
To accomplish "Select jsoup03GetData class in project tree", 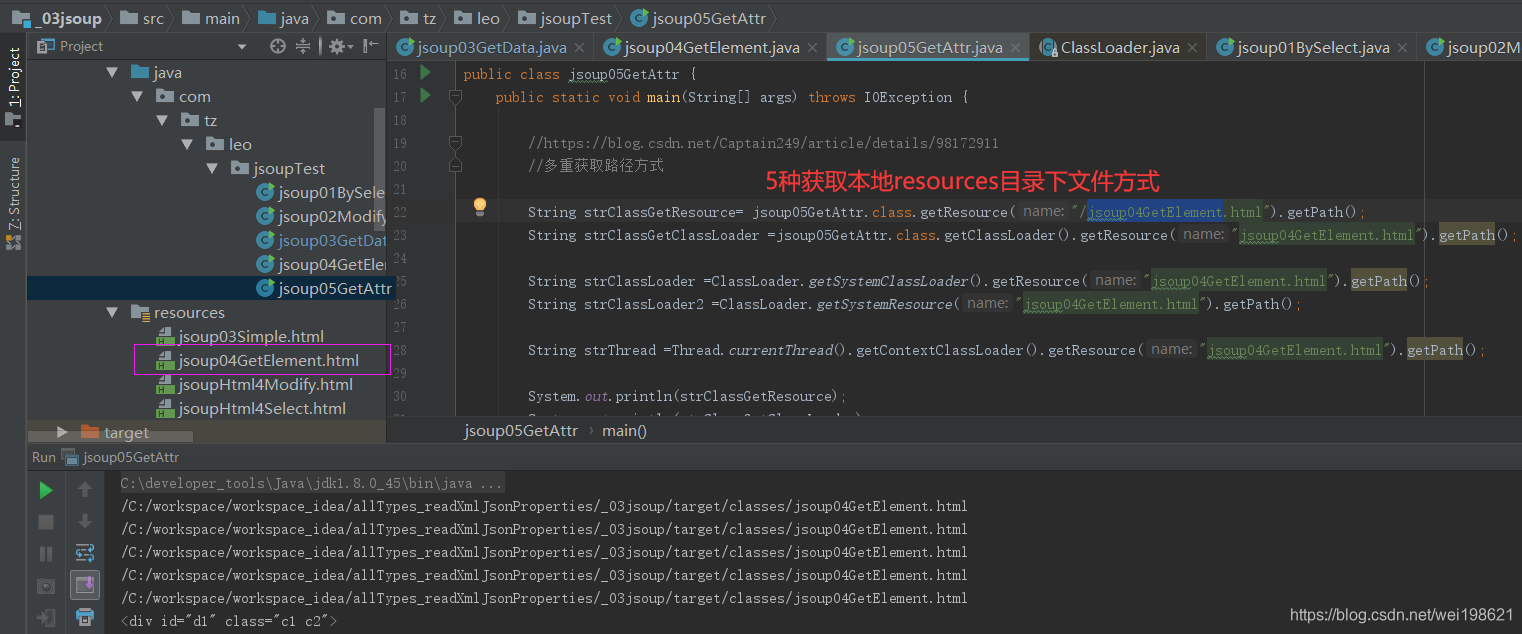I will pos(320,240).
